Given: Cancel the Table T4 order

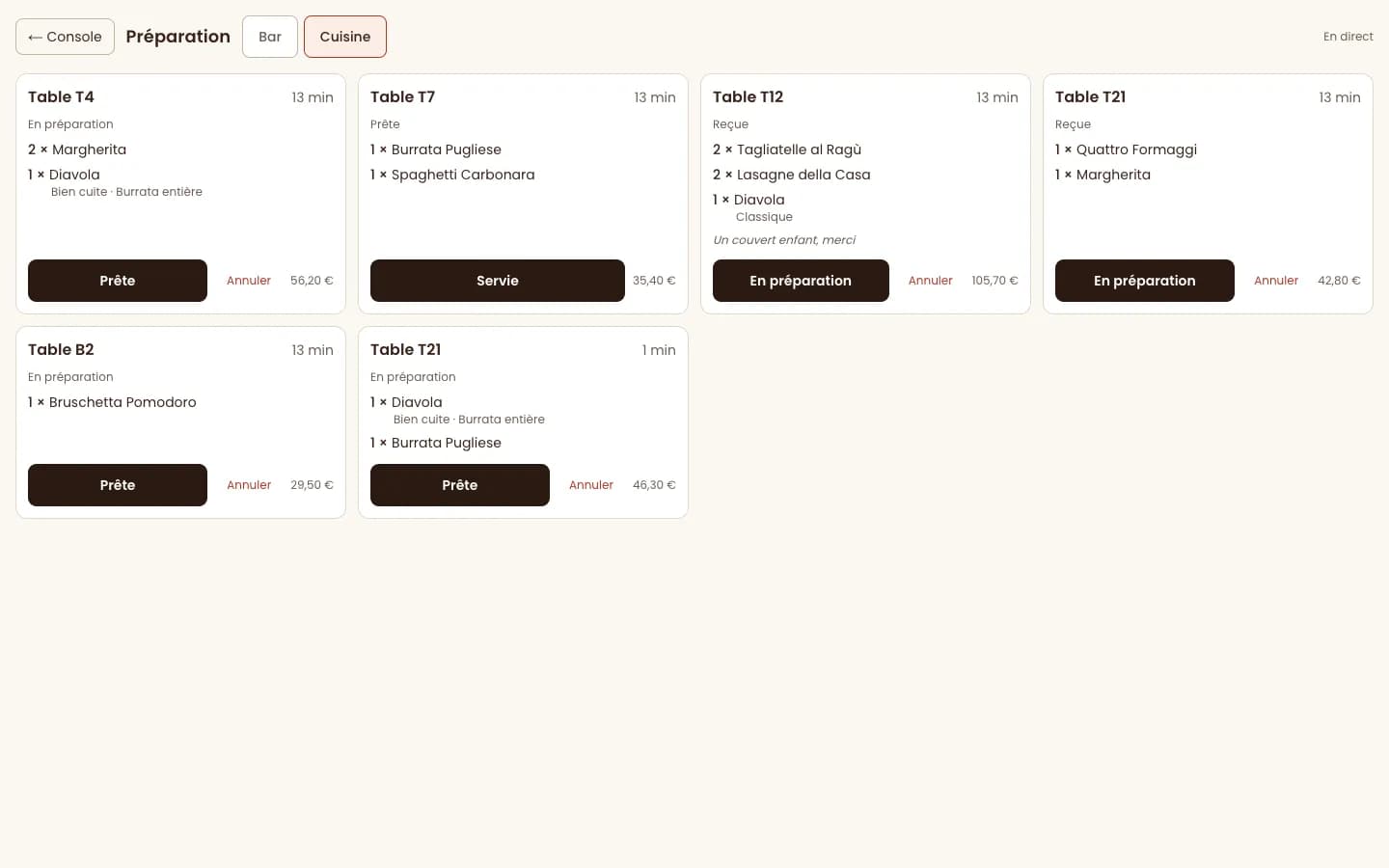Looking at the screenshot, I should point(249,281).
